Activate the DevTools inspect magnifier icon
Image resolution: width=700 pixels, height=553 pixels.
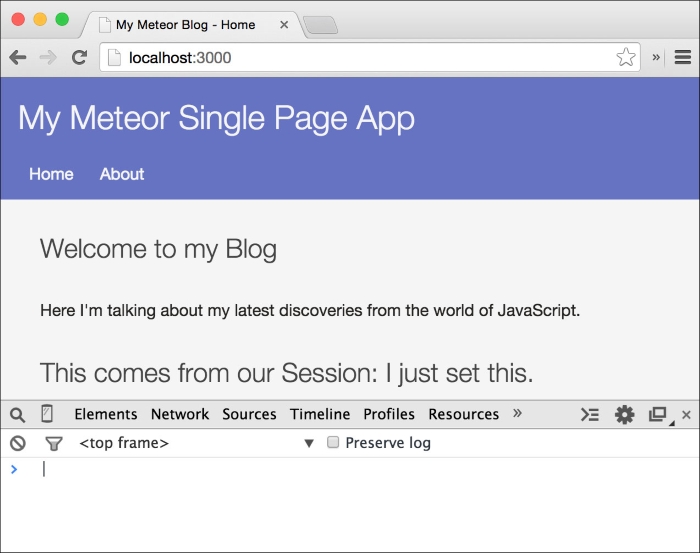click(17, 415)
